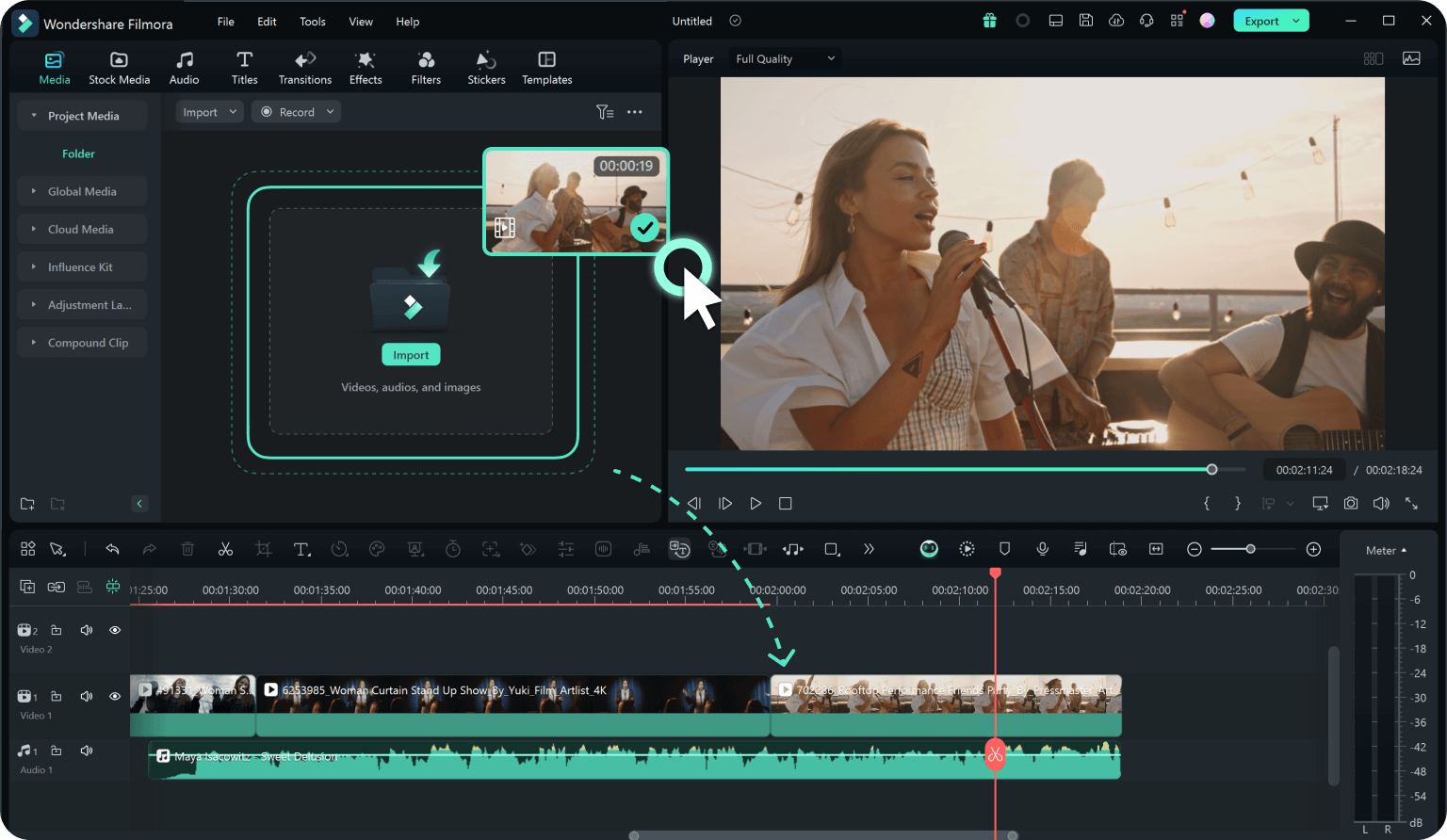Mute the Audio 1 track
The width and height of the screenshot is (1447, 840).
(x=87, y=751)
